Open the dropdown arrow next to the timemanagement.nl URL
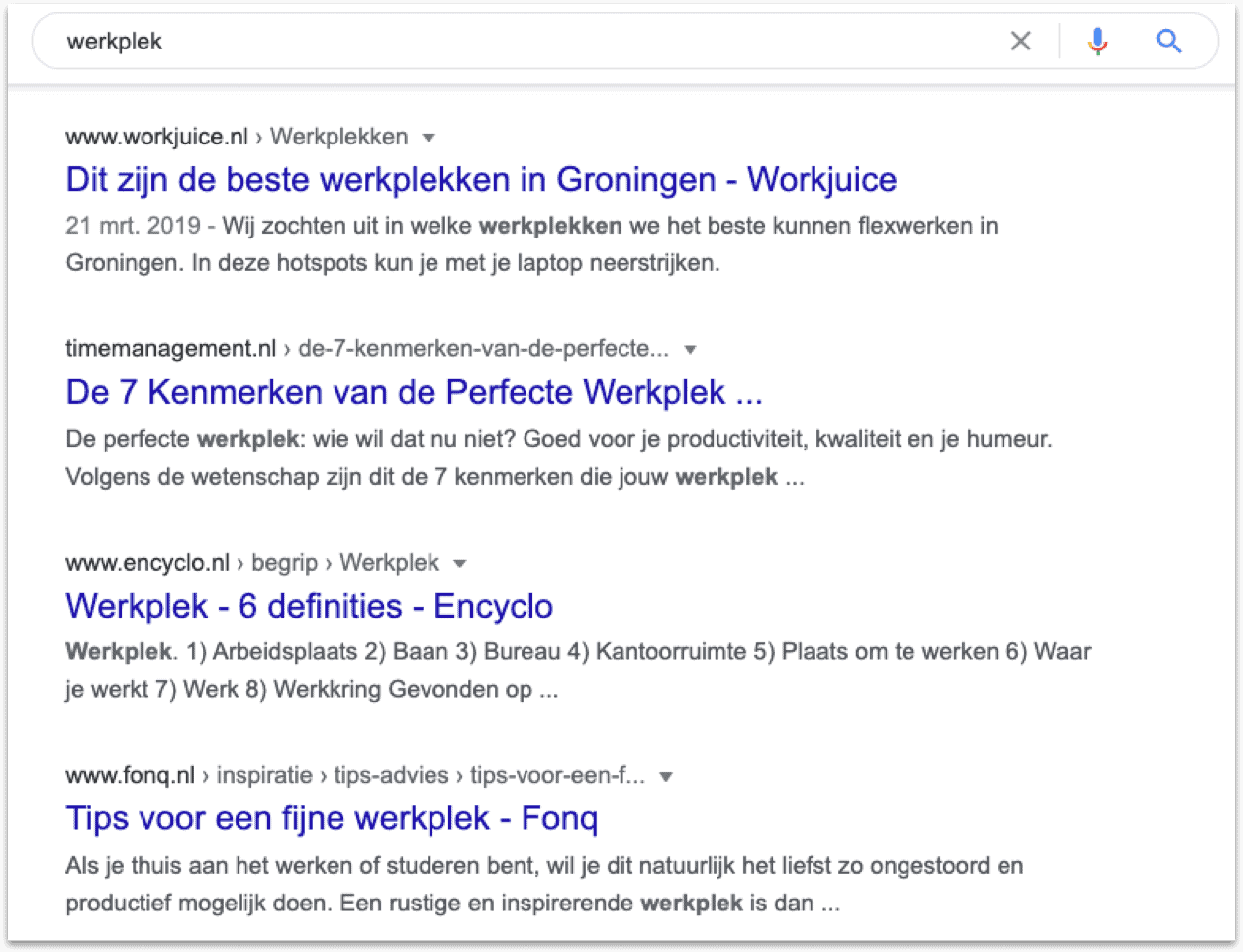This screenshot has width=1243, height=952. pos(691,350)
